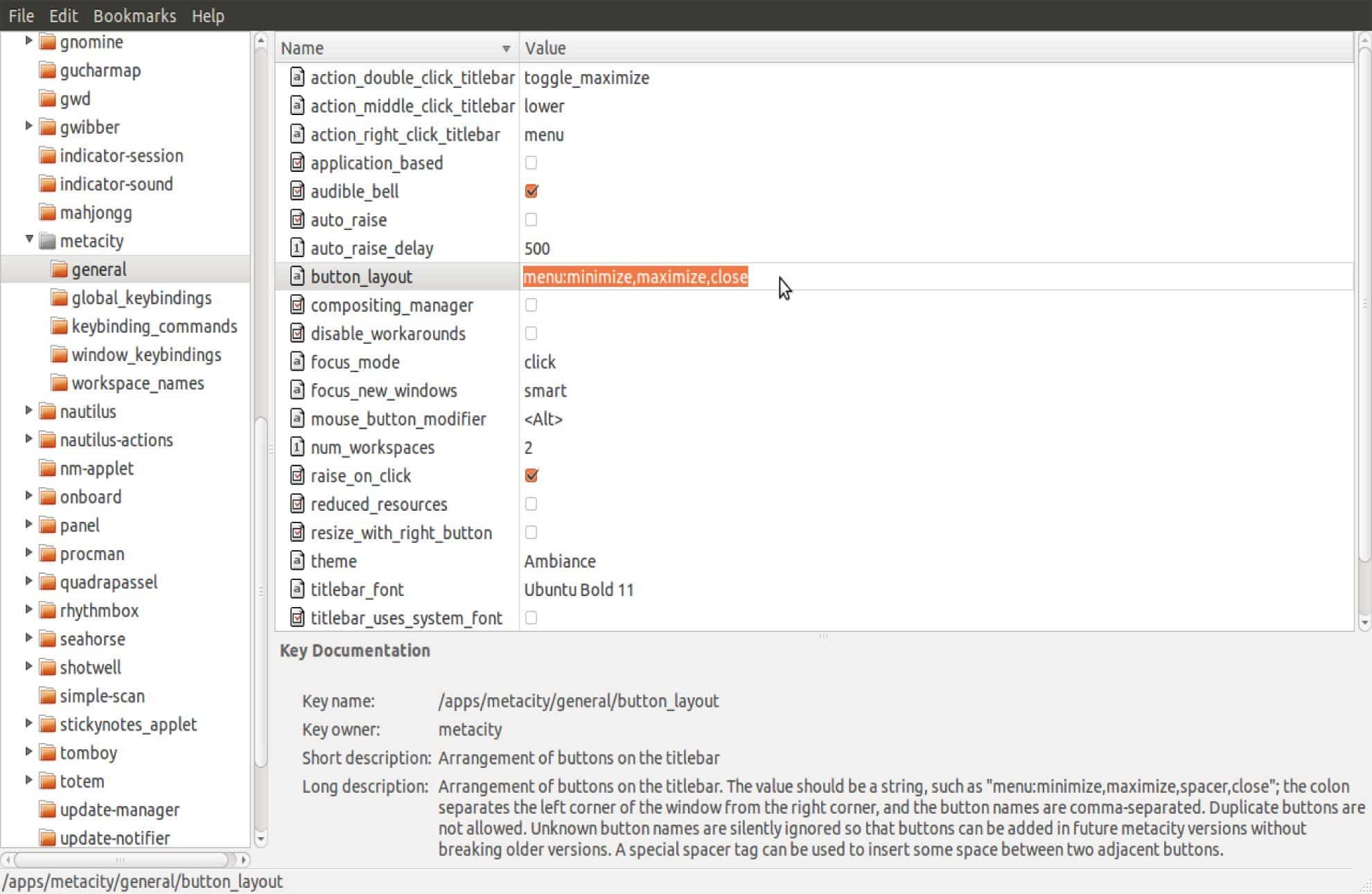Select the global_keybindings folder icon

pyautogui.click(x=60, y=298)
